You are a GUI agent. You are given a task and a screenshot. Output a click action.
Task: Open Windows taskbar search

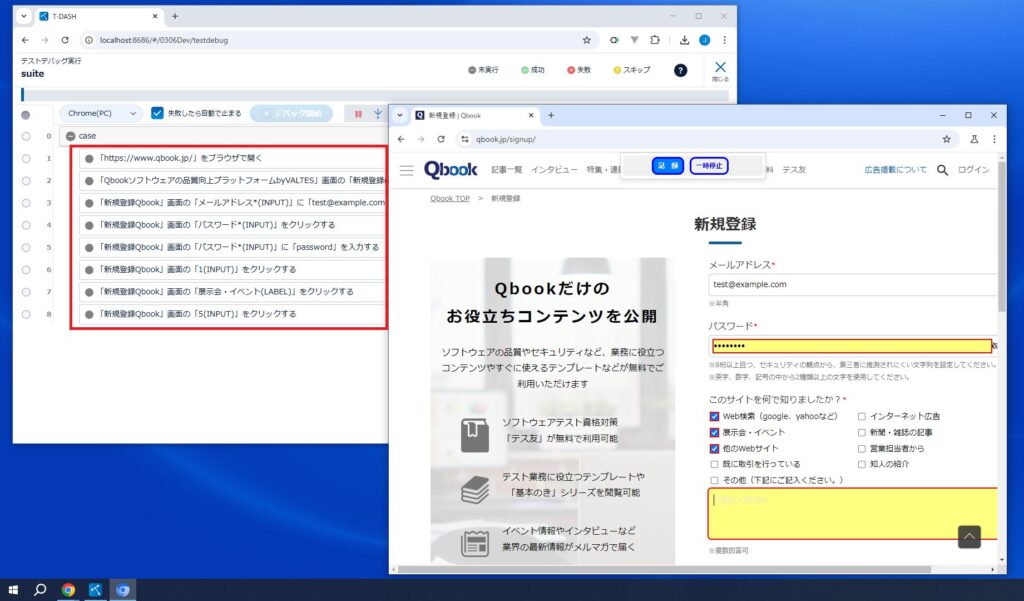pos(40,590)
